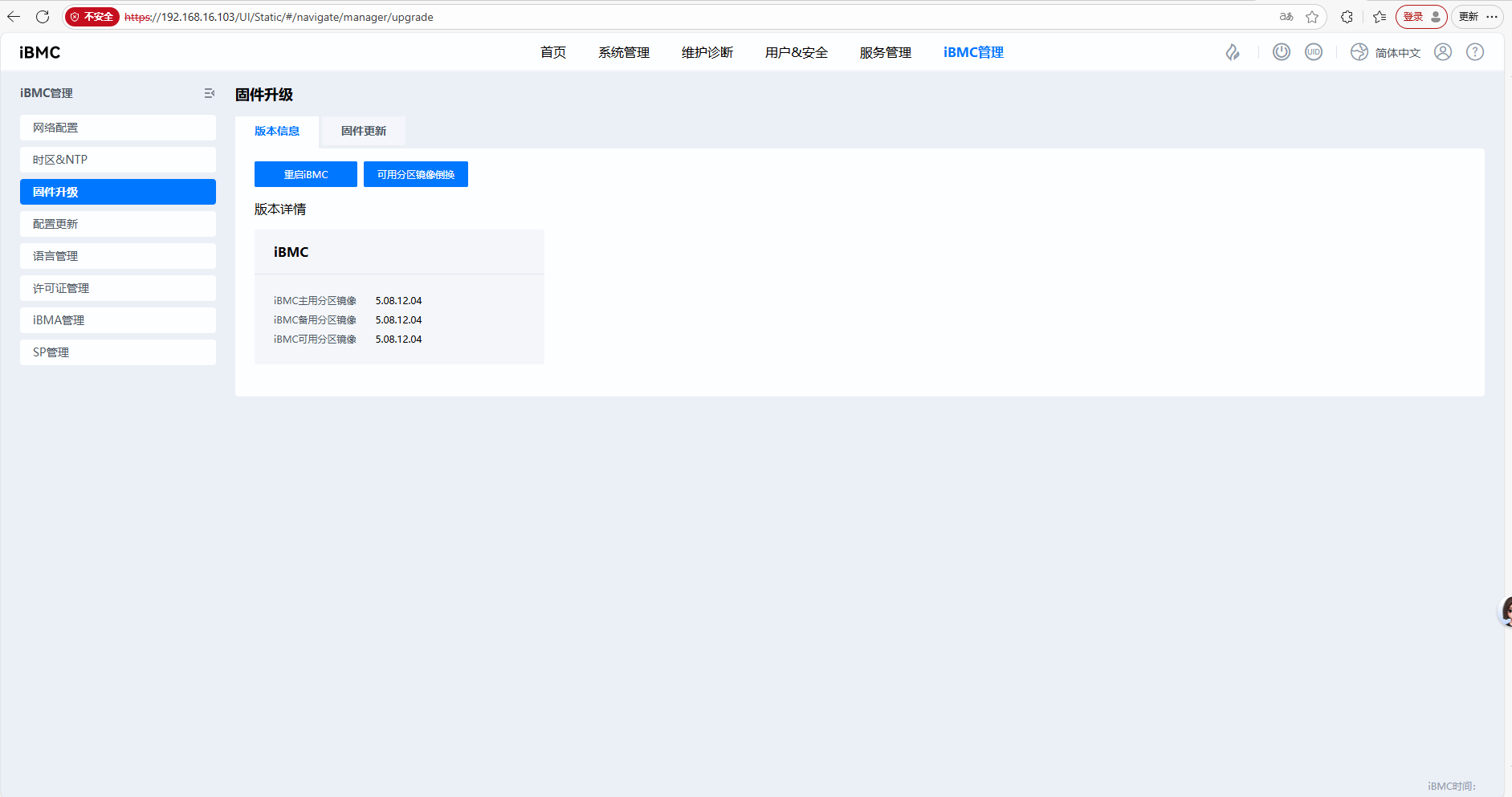Click the language globe icon
1512x797 pixels.
(x=1359, y=52)
